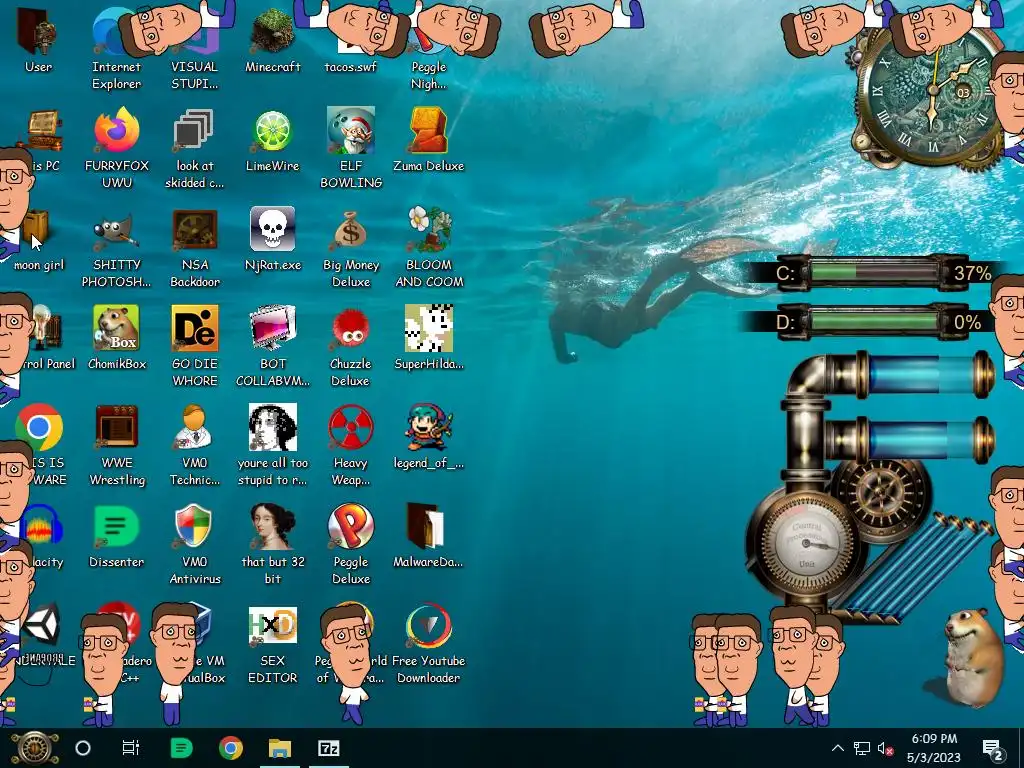This screenshot has width=1024, height=768.
Task: Click the muted volume tray icon
Action: [886, 748]
